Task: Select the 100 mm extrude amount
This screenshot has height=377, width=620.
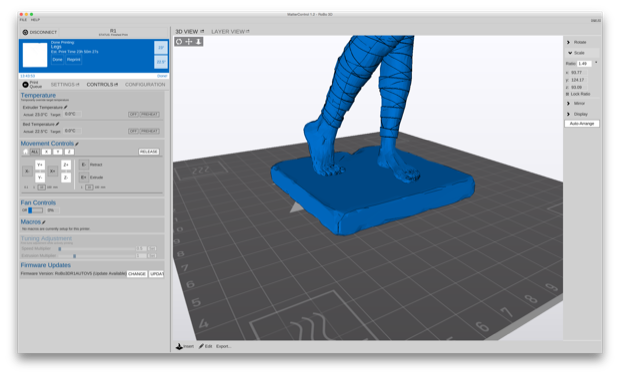Action: point(97,187)
